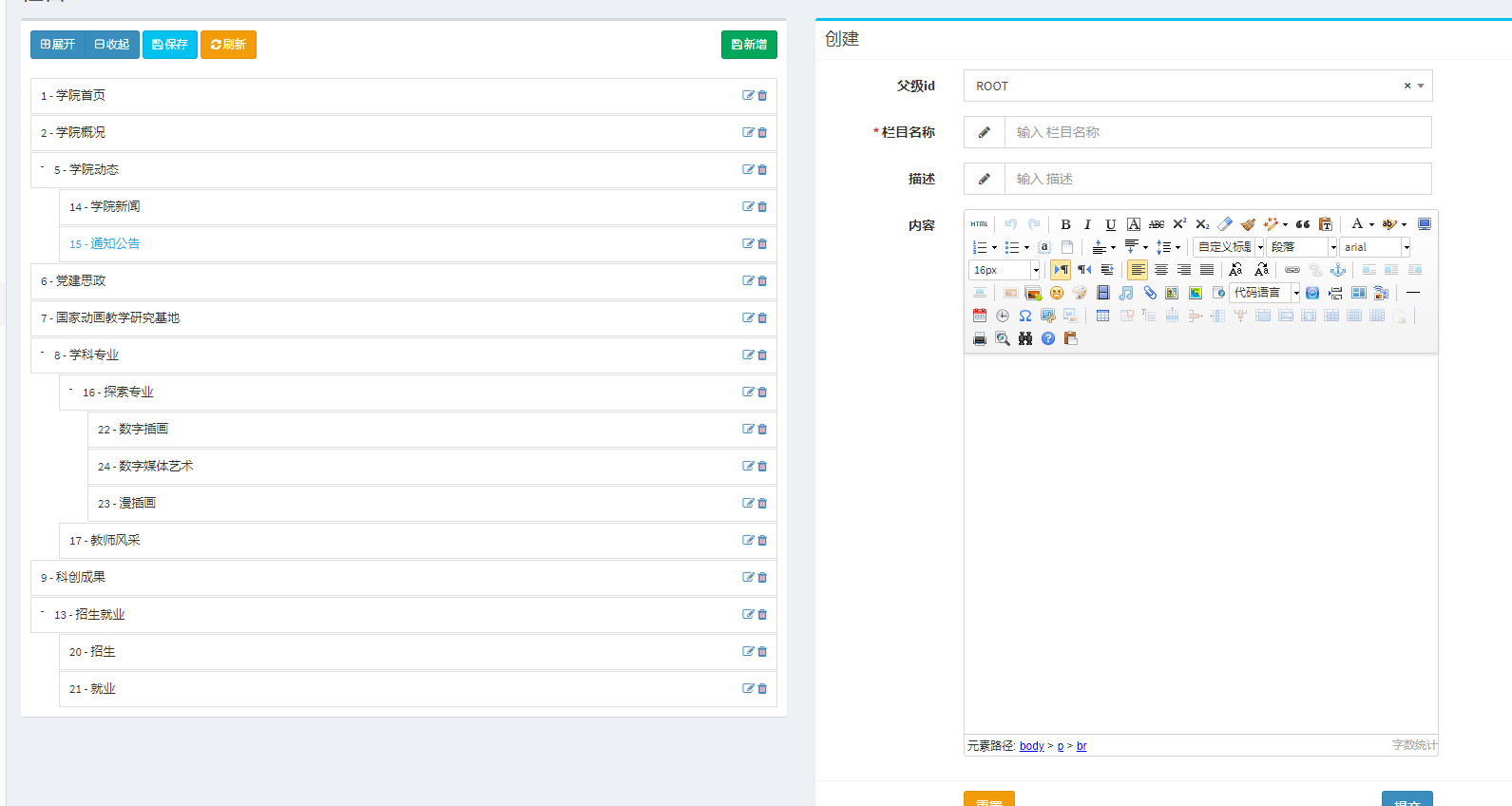The width and height of the screenshot is (1512, 806).
Task: Insert special character omega icon
Action: coord(1025,316)
